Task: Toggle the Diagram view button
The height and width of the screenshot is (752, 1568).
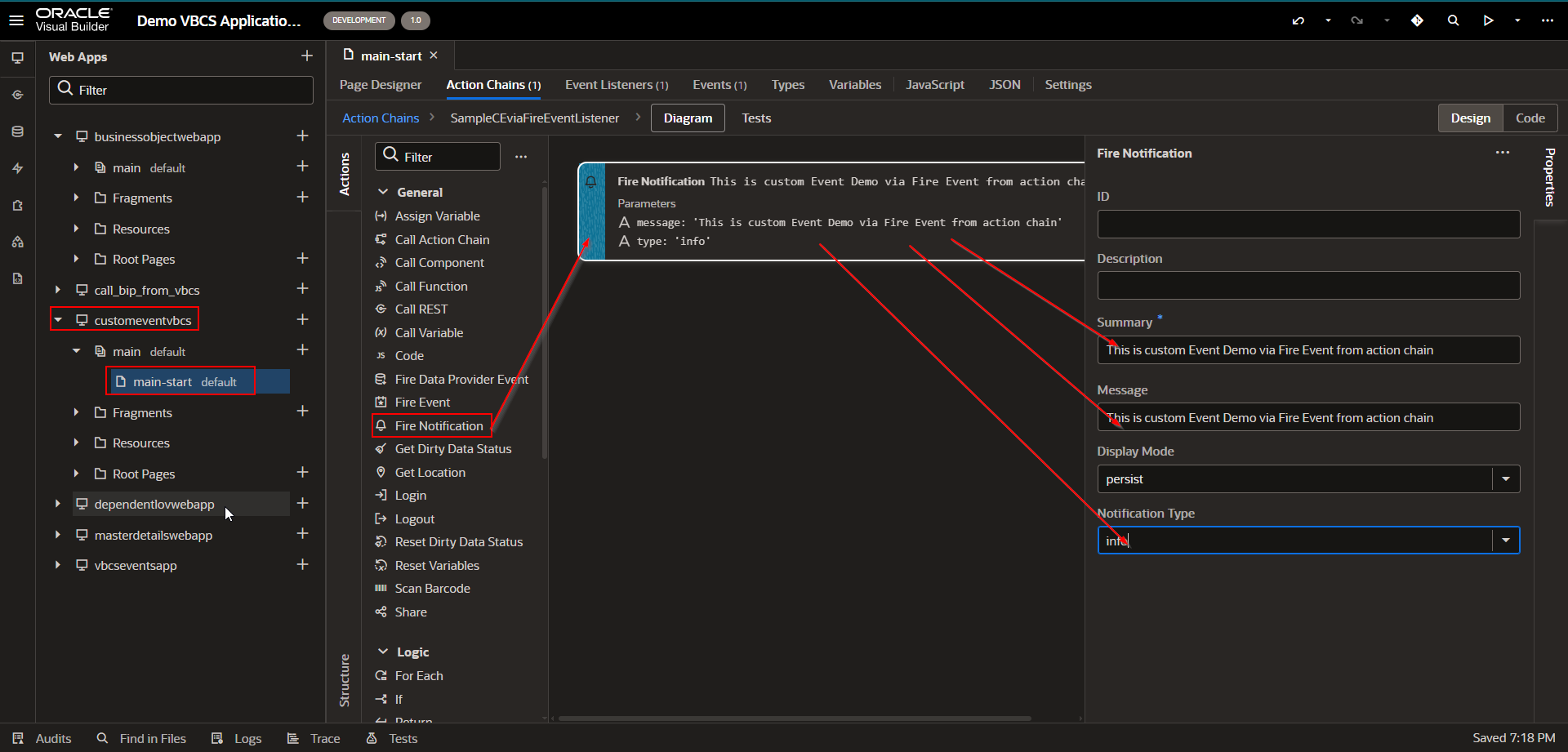Action: point(688,118)
